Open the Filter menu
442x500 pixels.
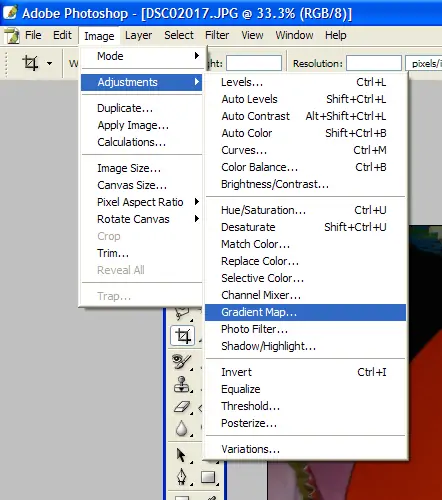(x=217, y=35)
